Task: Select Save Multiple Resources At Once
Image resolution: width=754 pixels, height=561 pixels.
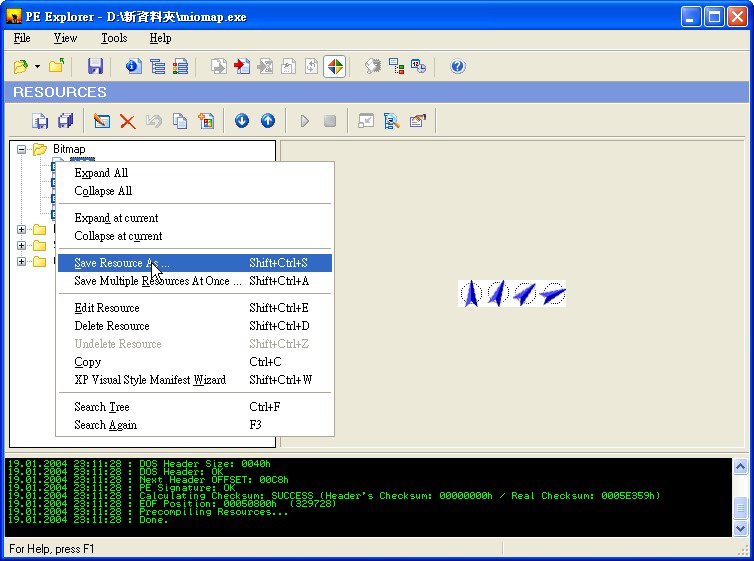Action: 195,281
